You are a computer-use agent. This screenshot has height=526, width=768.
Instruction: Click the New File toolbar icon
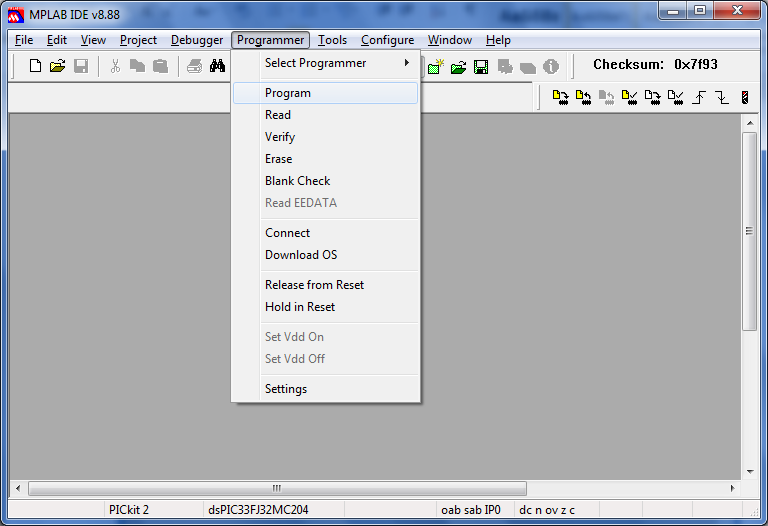tap(35, 66)
